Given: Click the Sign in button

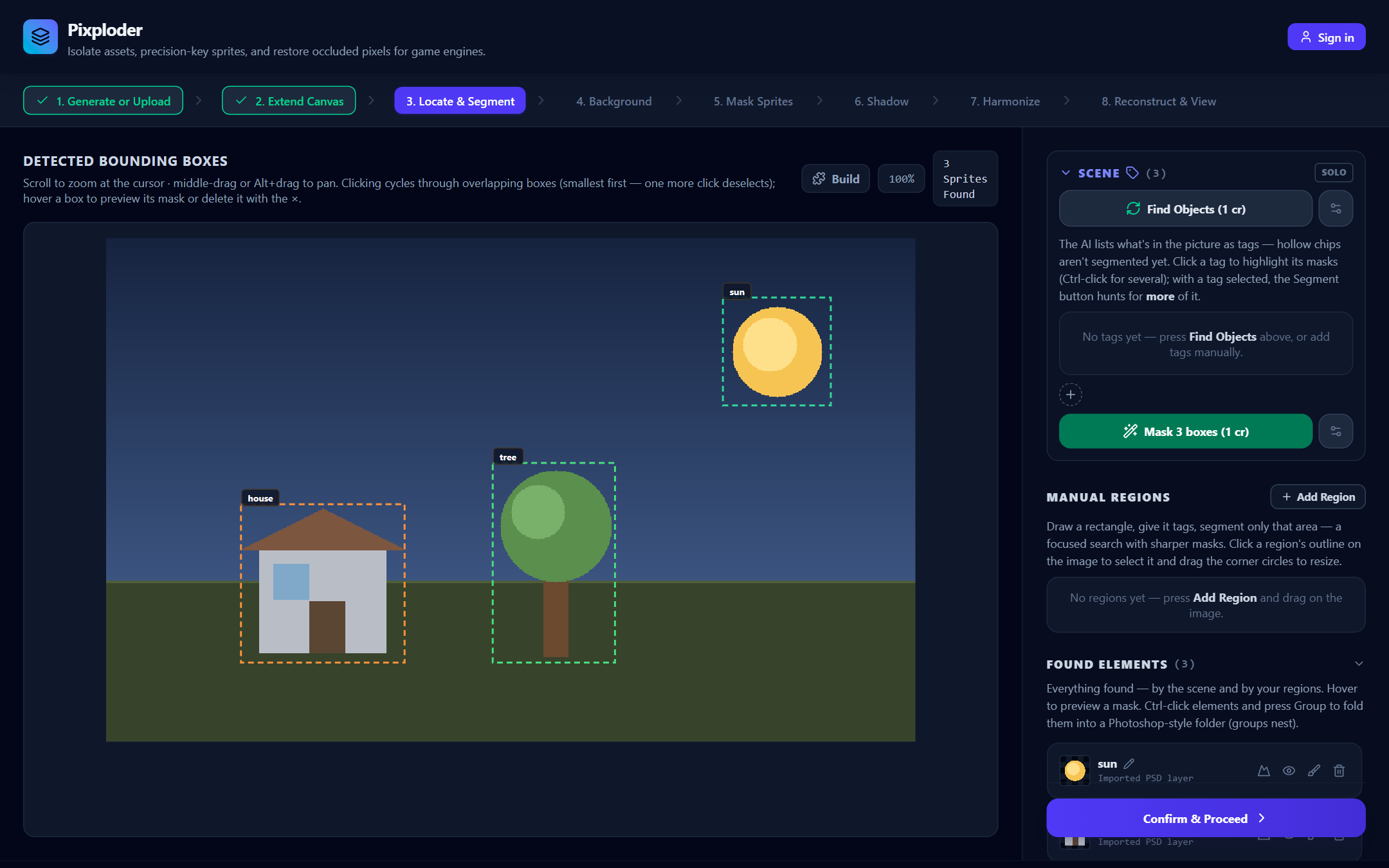Looking at the screenshot, I should tap(1326, 37).
